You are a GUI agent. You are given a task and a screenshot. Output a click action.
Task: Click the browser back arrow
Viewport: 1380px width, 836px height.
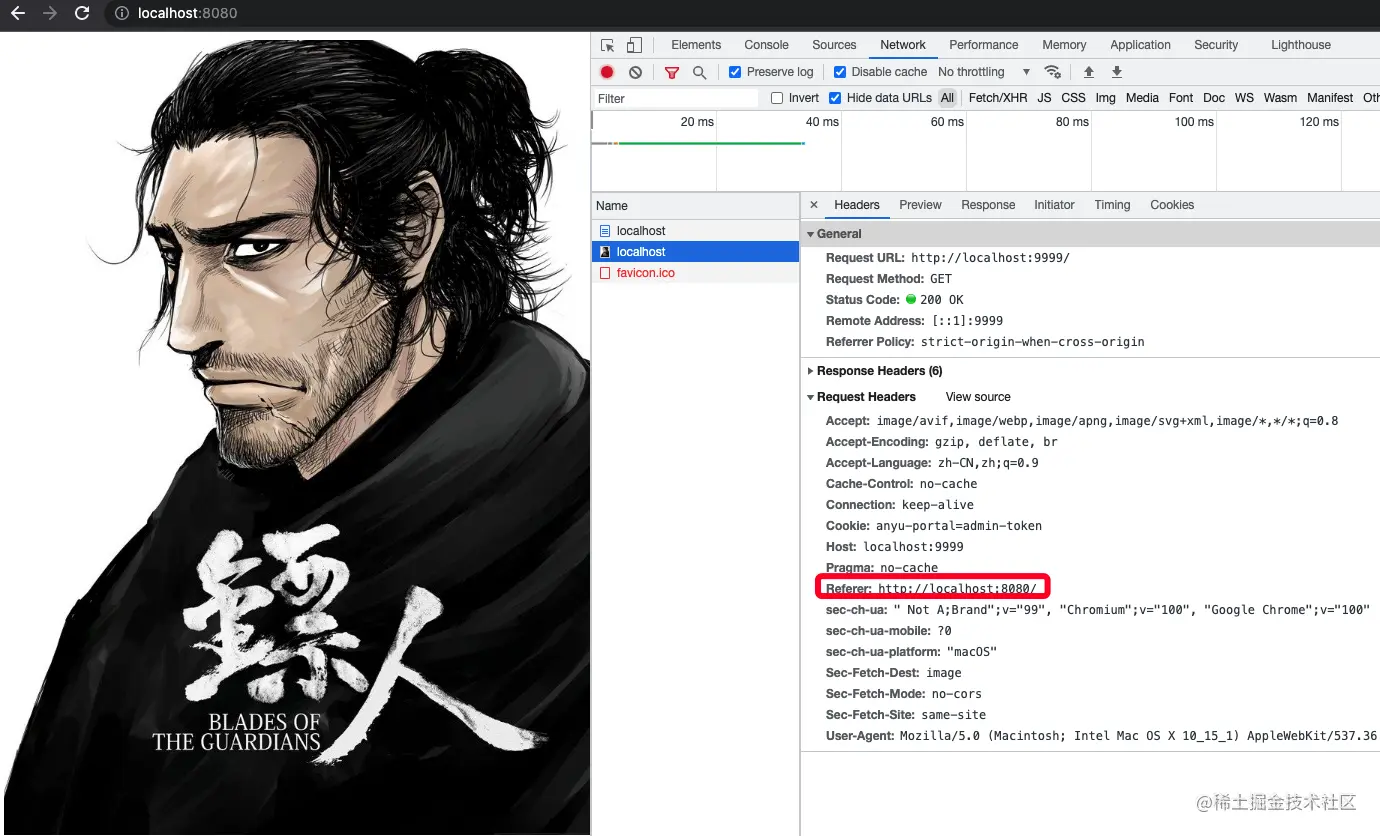(17, 13)
